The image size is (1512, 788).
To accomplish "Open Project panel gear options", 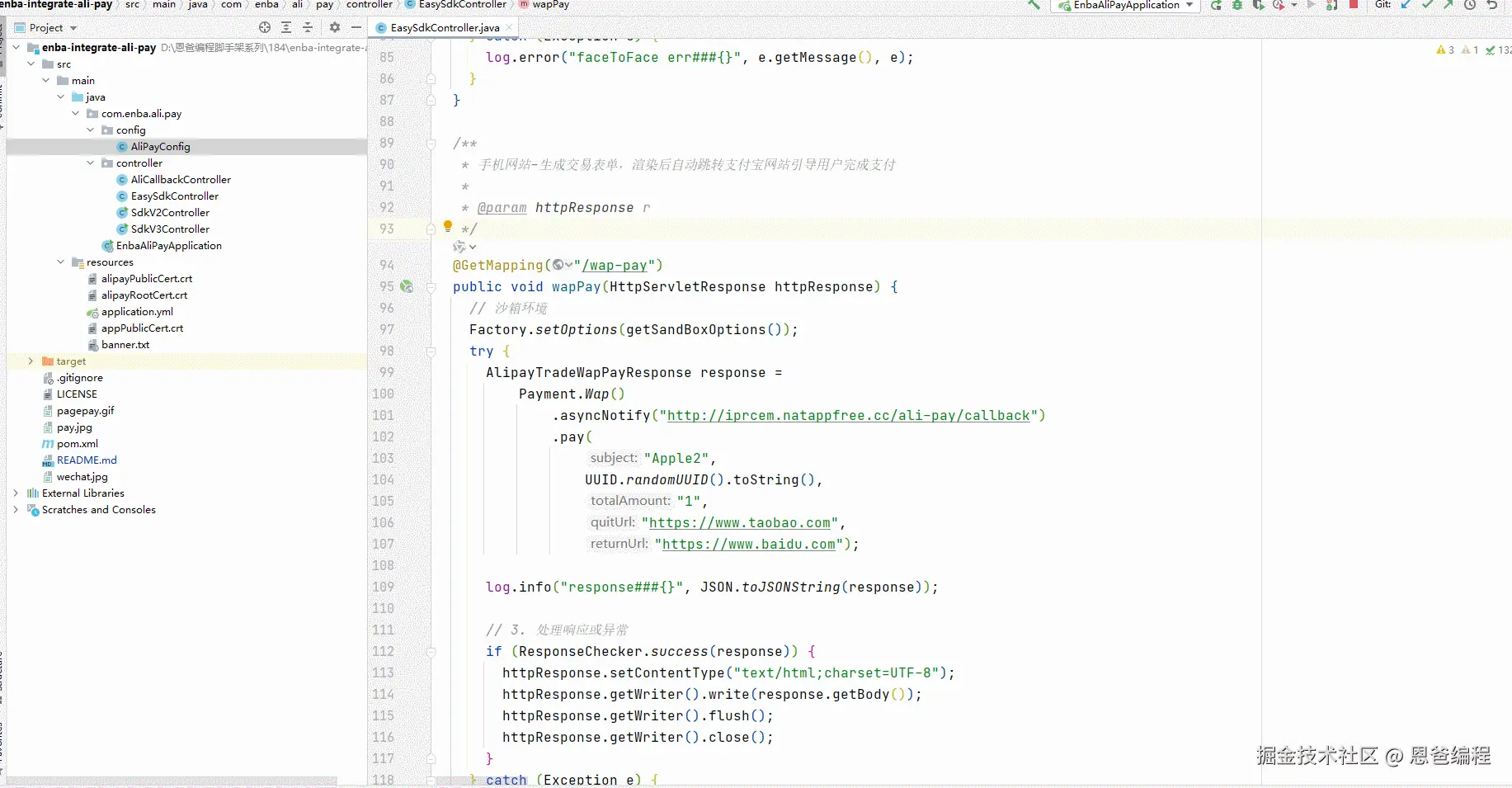I will [x=335, y=27].
